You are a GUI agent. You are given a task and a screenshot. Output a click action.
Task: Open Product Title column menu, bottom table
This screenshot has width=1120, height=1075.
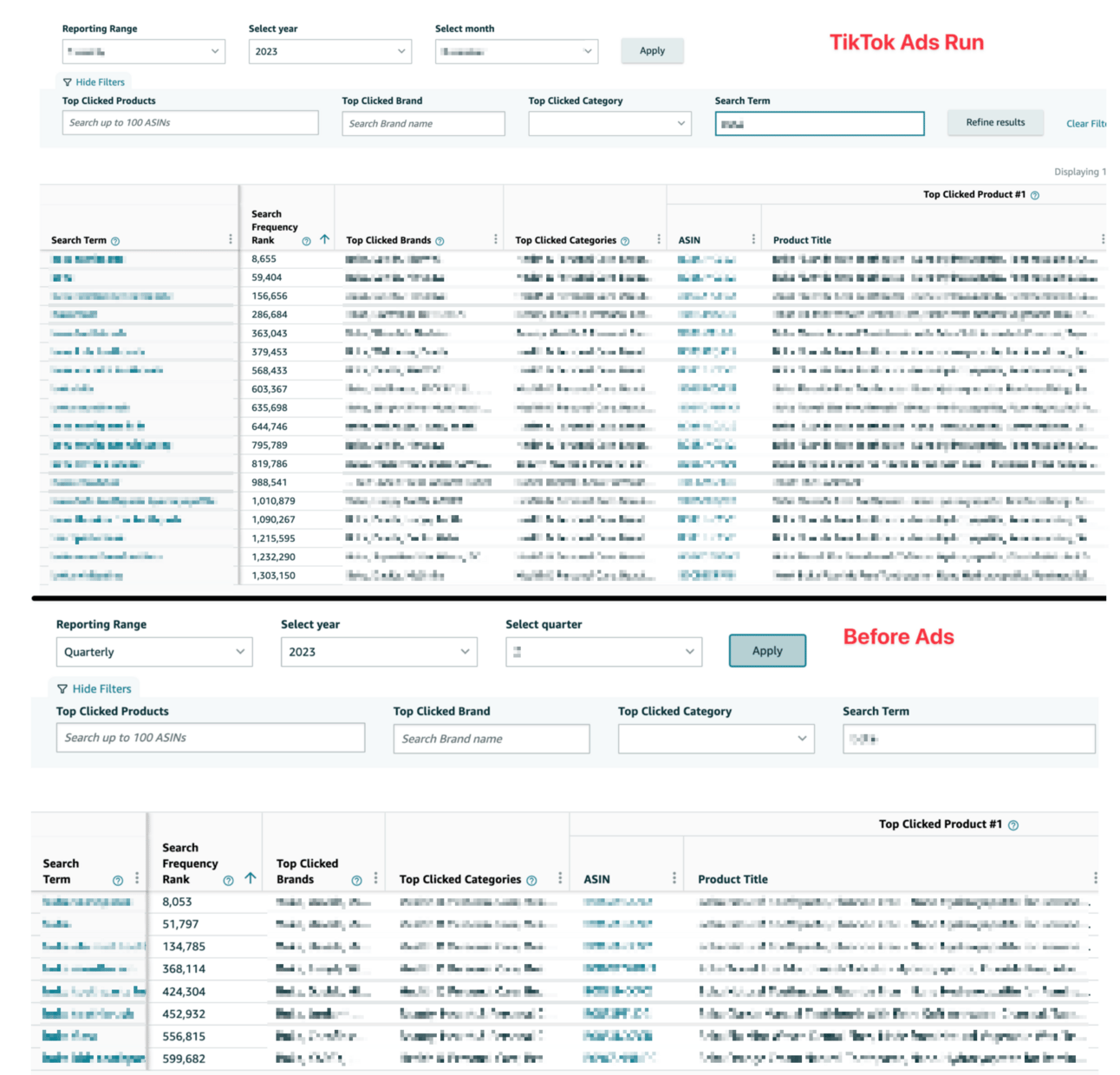(x=1095, y=878)
